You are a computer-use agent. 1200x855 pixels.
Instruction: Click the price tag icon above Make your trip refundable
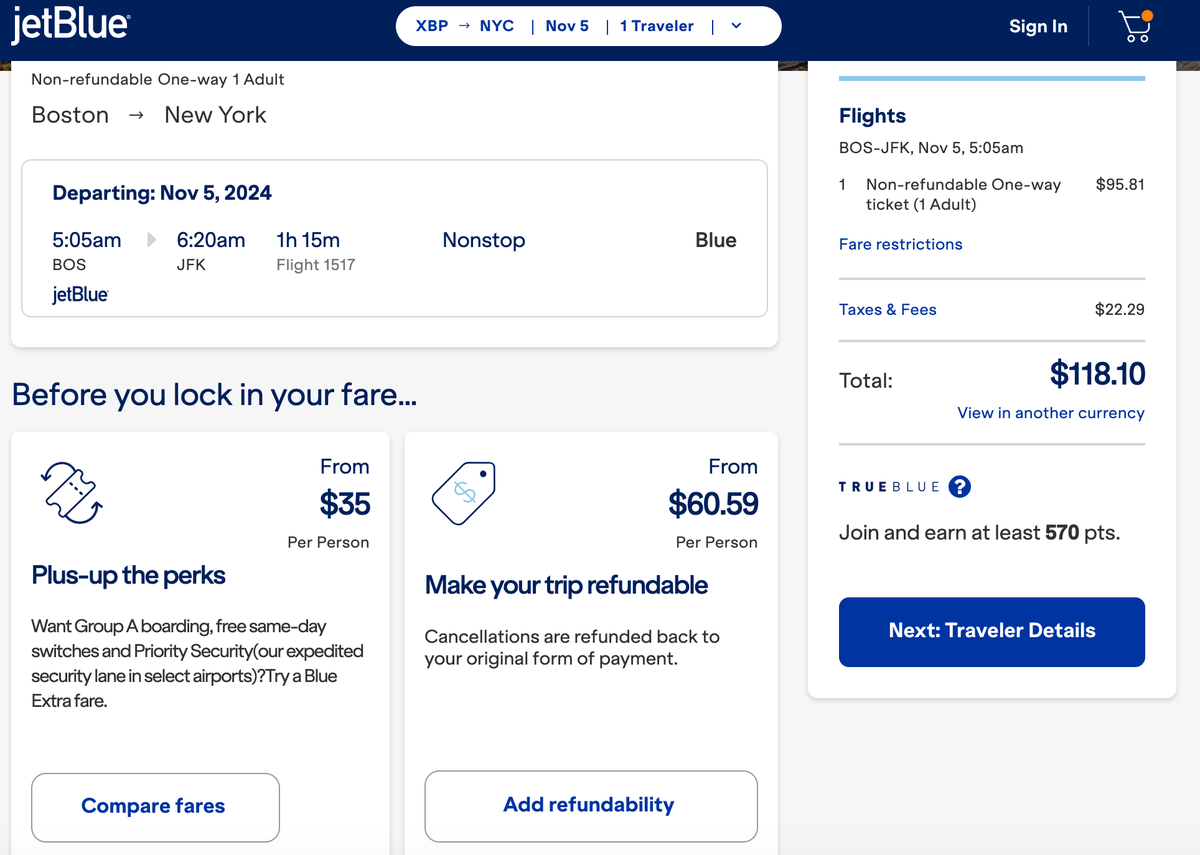click(463, 492)
